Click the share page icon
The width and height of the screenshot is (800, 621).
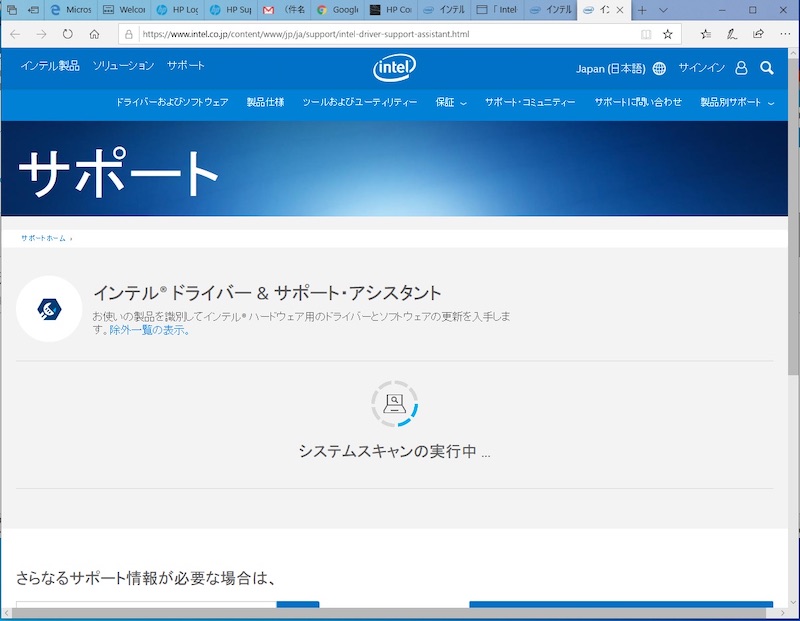point(758,34)
